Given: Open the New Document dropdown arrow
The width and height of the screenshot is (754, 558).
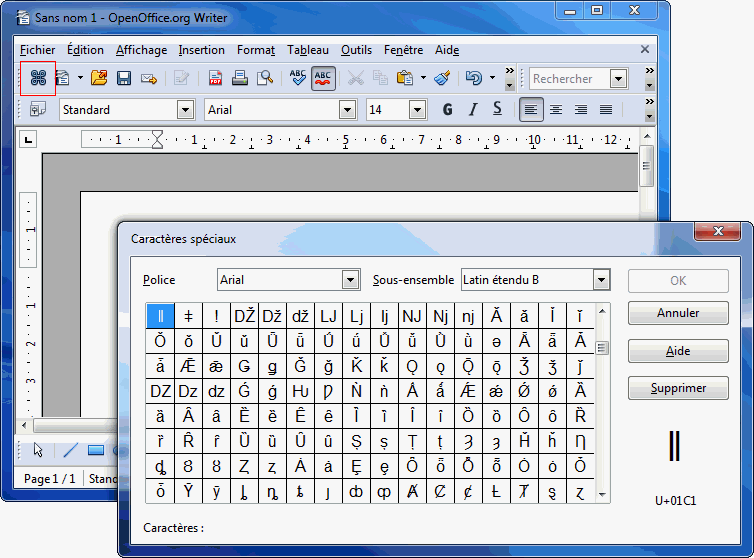Looking at the screenshot, I should (80, 77).
